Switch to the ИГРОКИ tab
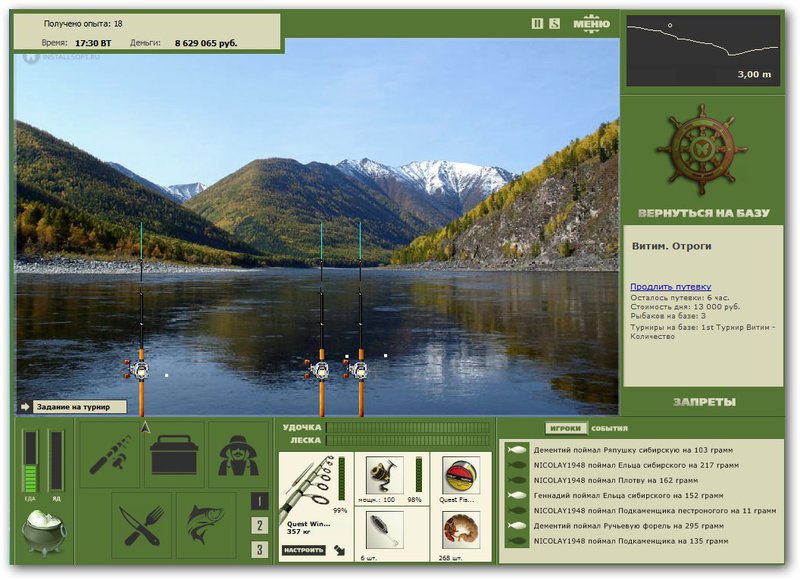The width and height of the screenshot is (800, 580). pos(565,428)
